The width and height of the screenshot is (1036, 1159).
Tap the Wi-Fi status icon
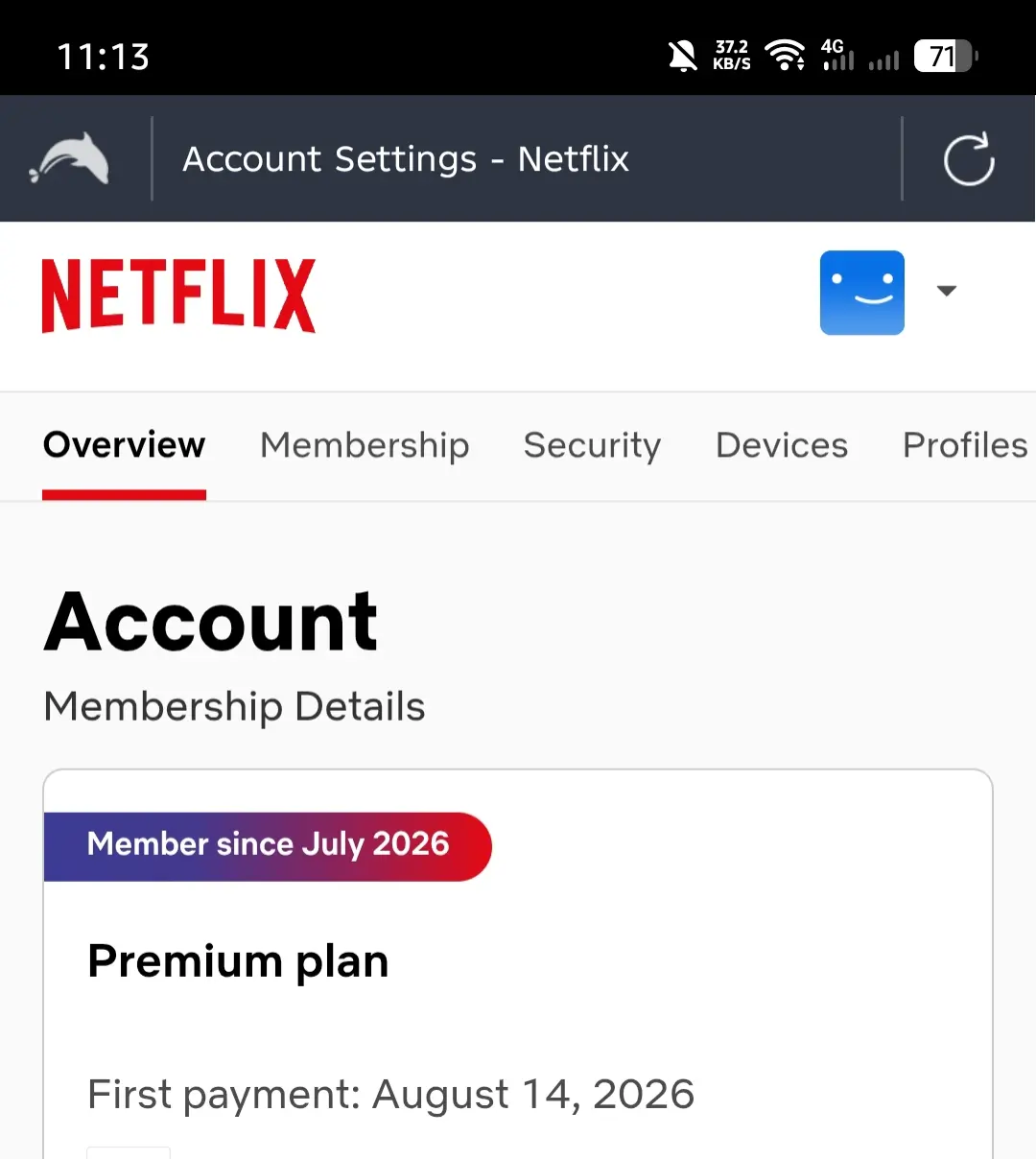pos(786,56)
